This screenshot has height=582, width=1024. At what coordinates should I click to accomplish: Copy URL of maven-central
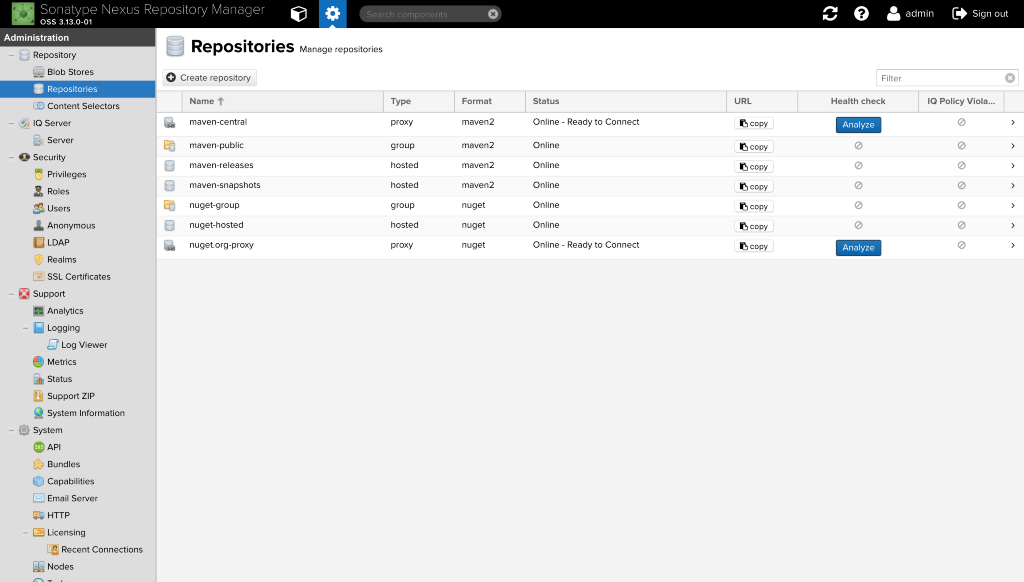coord(754,123)
